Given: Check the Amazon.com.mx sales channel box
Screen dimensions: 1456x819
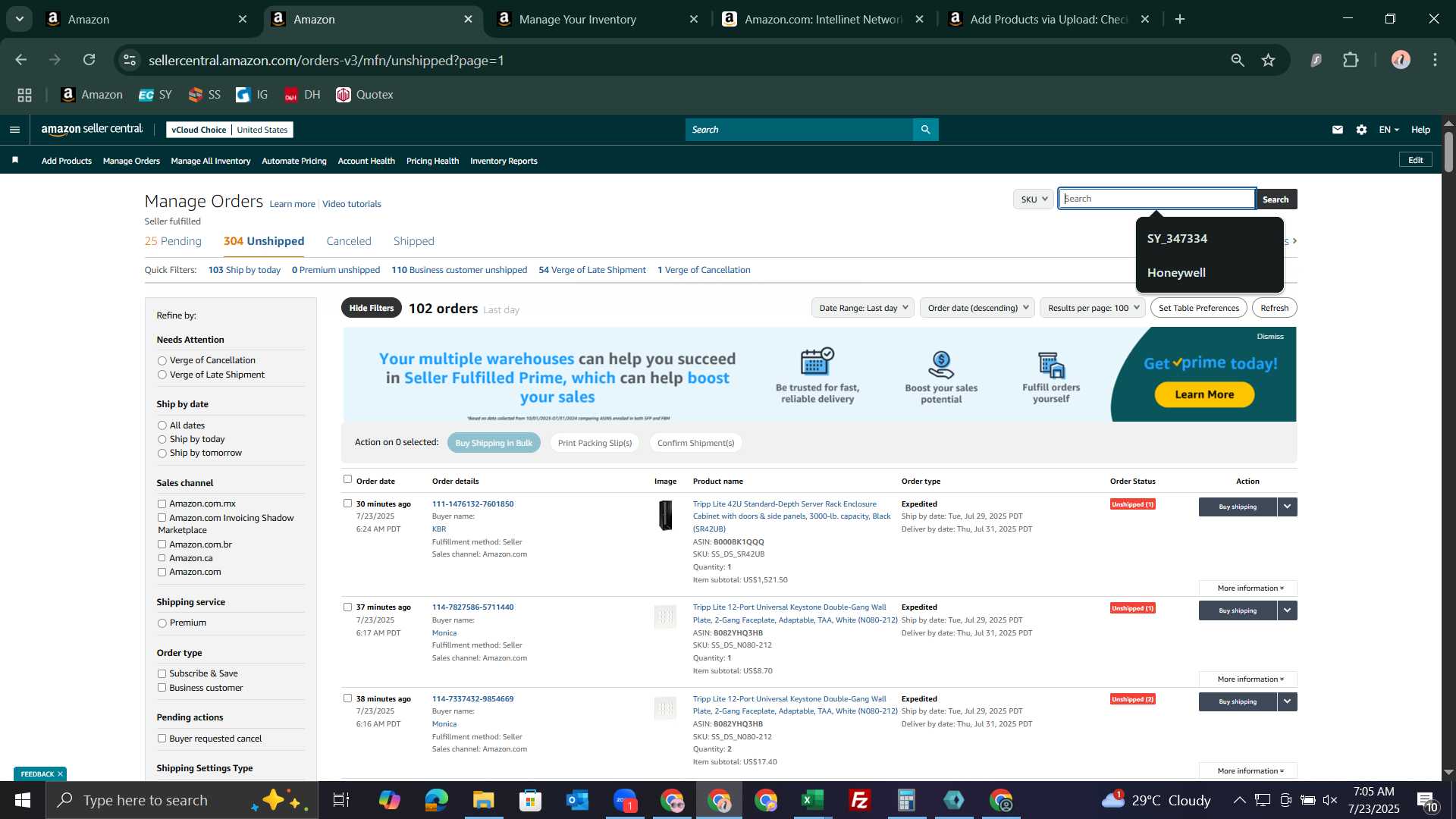Looking at the screenshot, I should [162, 504].
